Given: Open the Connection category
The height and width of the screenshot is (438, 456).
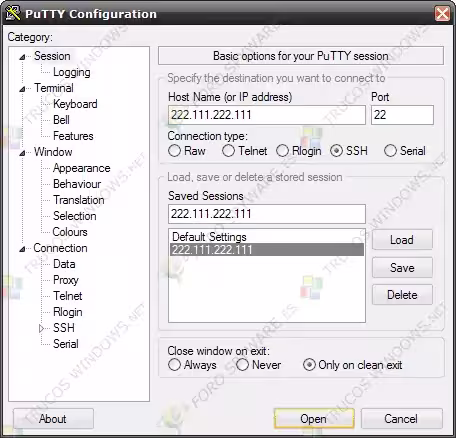Looking at the screenshot, I should coord(60,248).
